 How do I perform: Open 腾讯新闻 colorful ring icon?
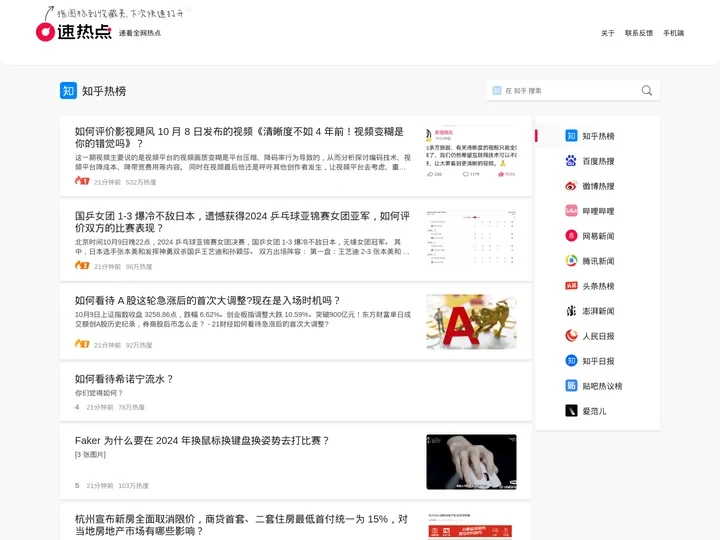tap(571, 261)
